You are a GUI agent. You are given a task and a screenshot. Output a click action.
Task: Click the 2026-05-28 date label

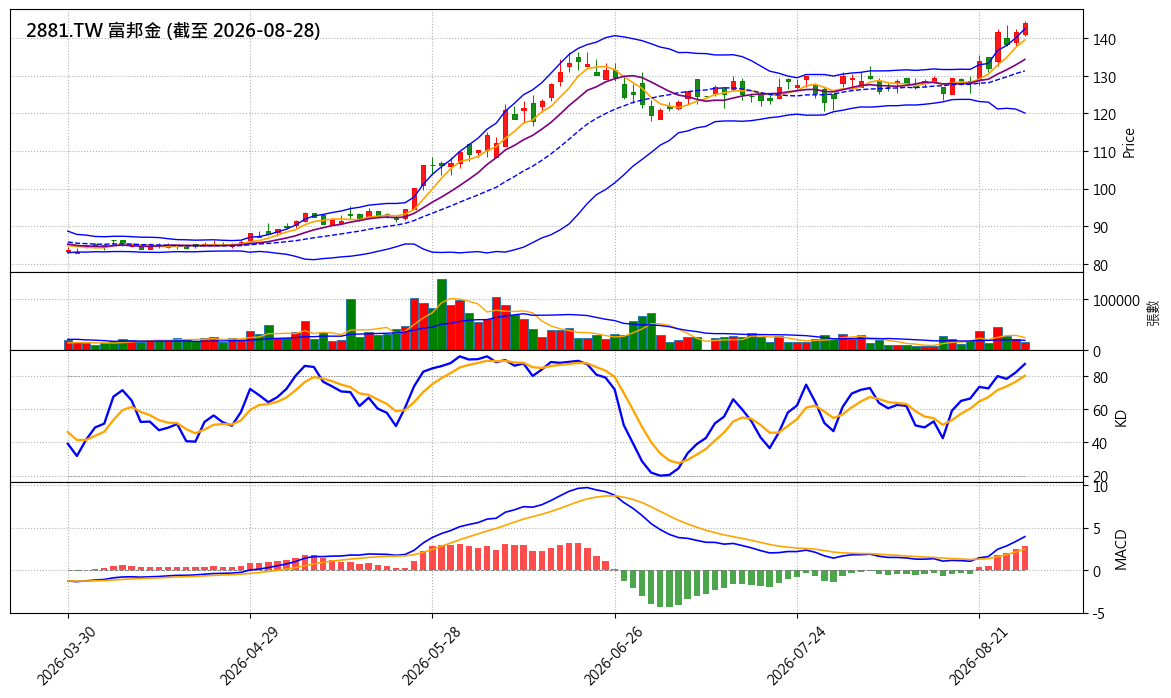[431, 655]
